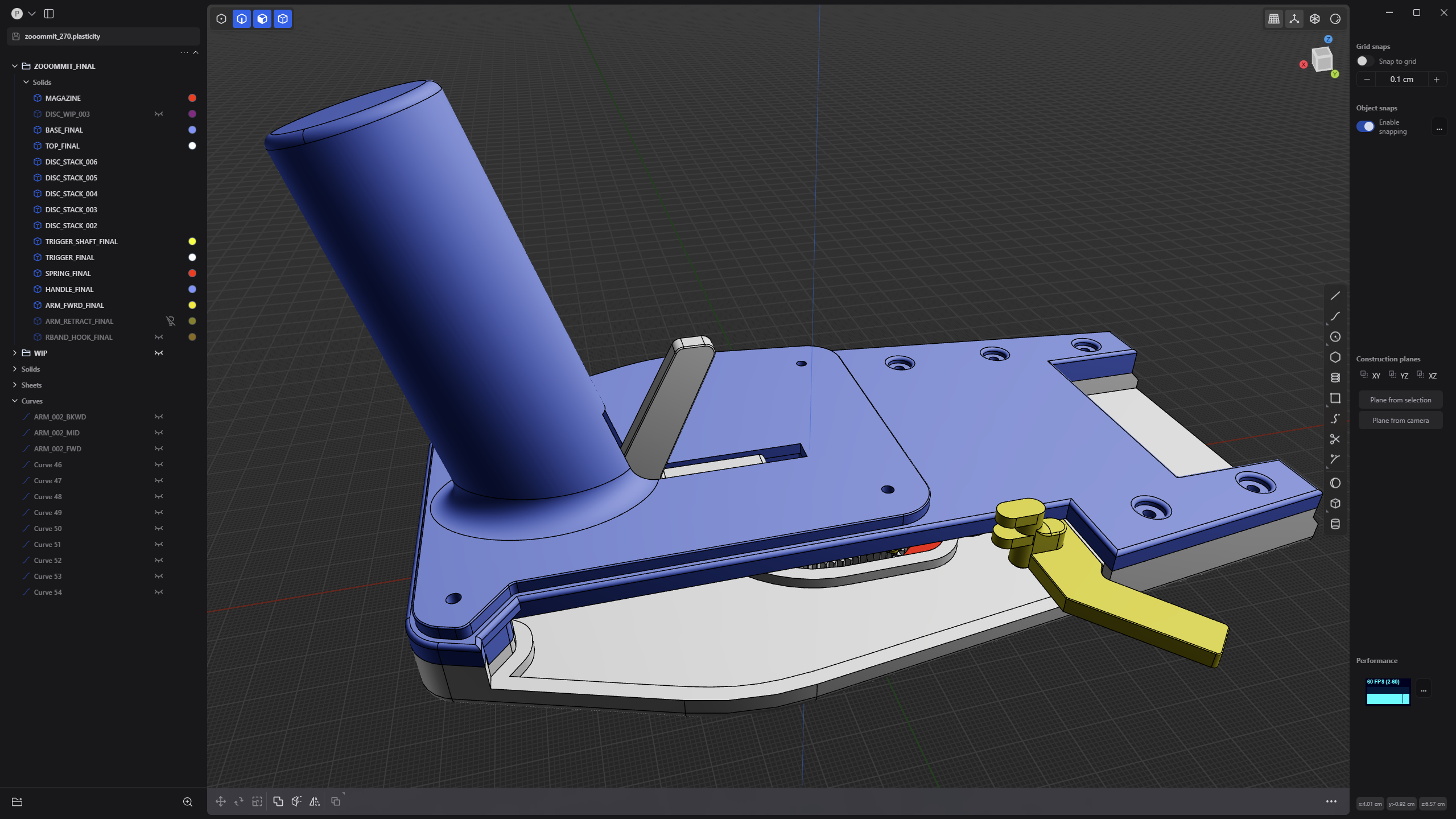Unhide the DISC_WIP_003 solid

tap(159, 114)
